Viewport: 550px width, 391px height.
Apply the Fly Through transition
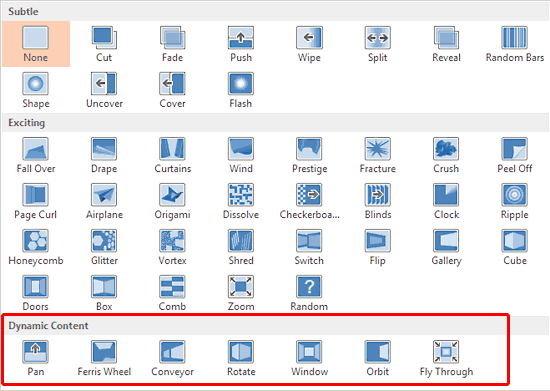click(x=446, y=358)
